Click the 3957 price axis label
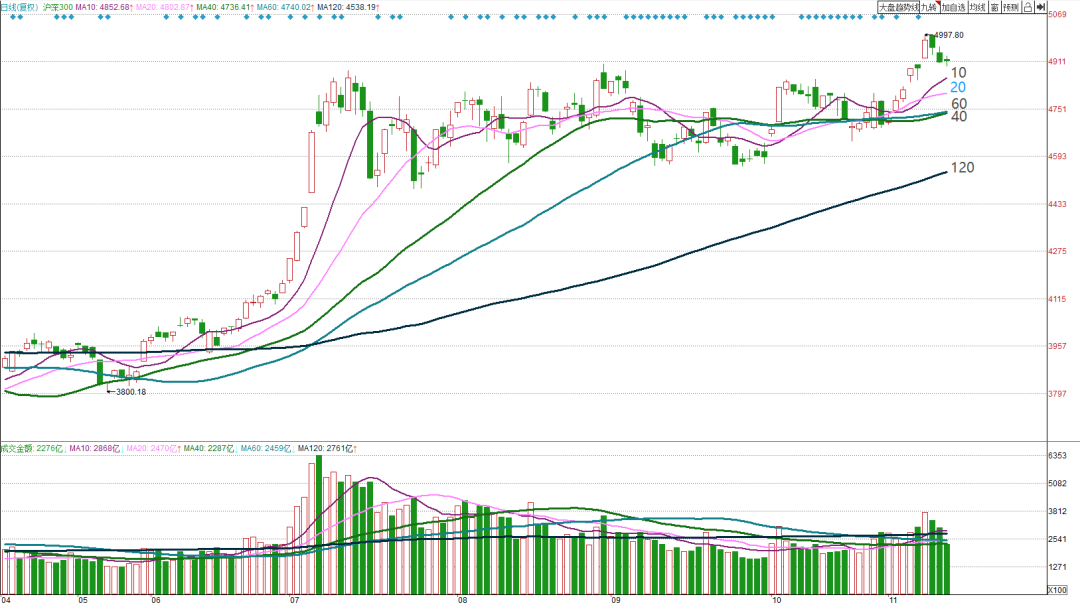The image size is (1080, 605). [1057, 346]
